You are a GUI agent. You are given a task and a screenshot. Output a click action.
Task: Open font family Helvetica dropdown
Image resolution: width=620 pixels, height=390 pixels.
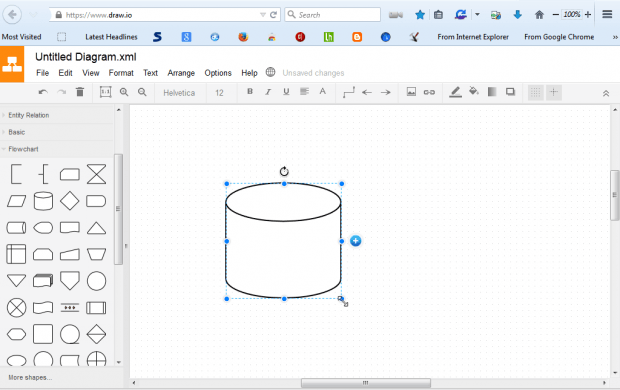click(179, 93)
